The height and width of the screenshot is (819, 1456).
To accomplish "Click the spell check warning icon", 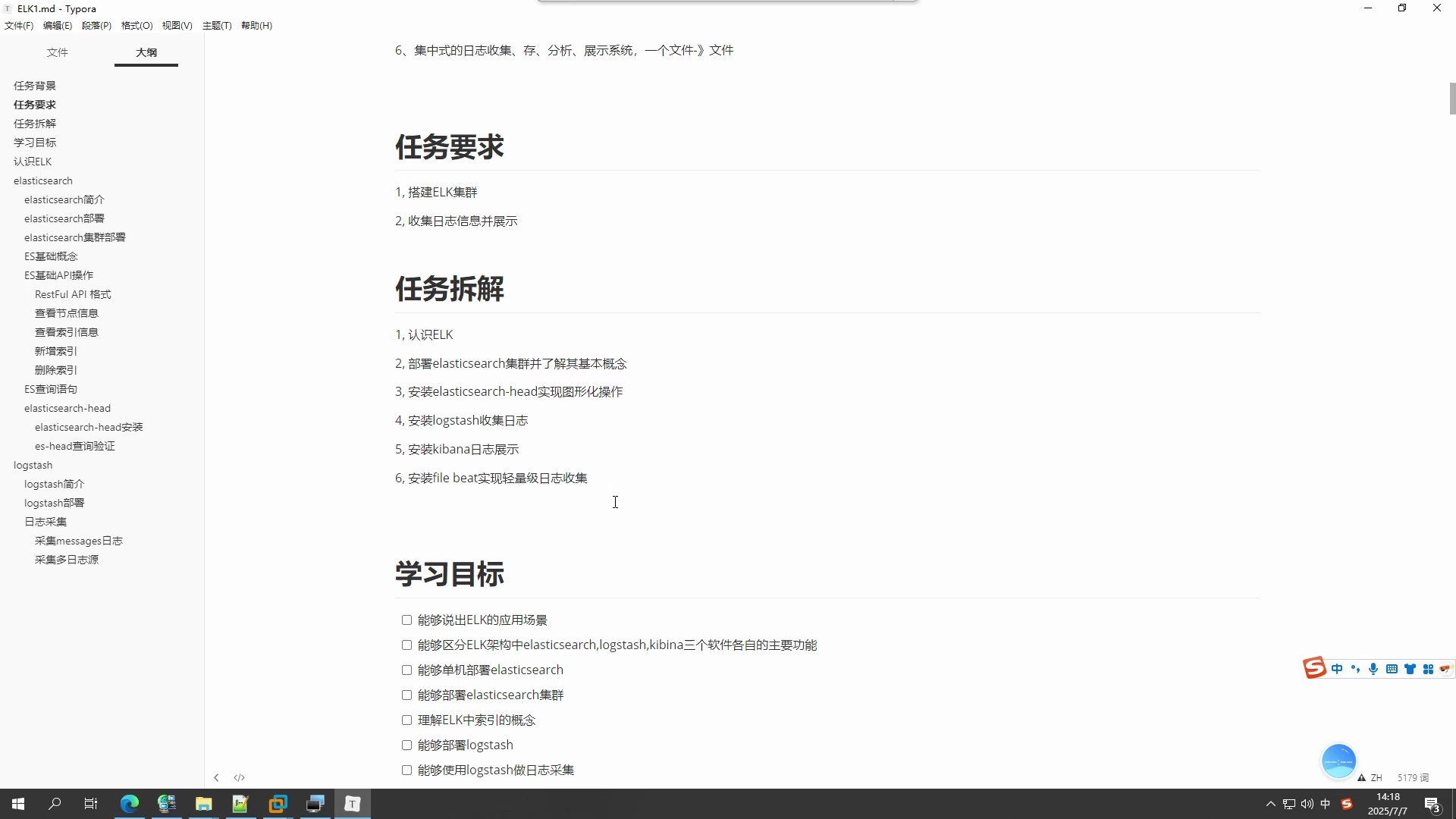I will (x=1362, y=778).
